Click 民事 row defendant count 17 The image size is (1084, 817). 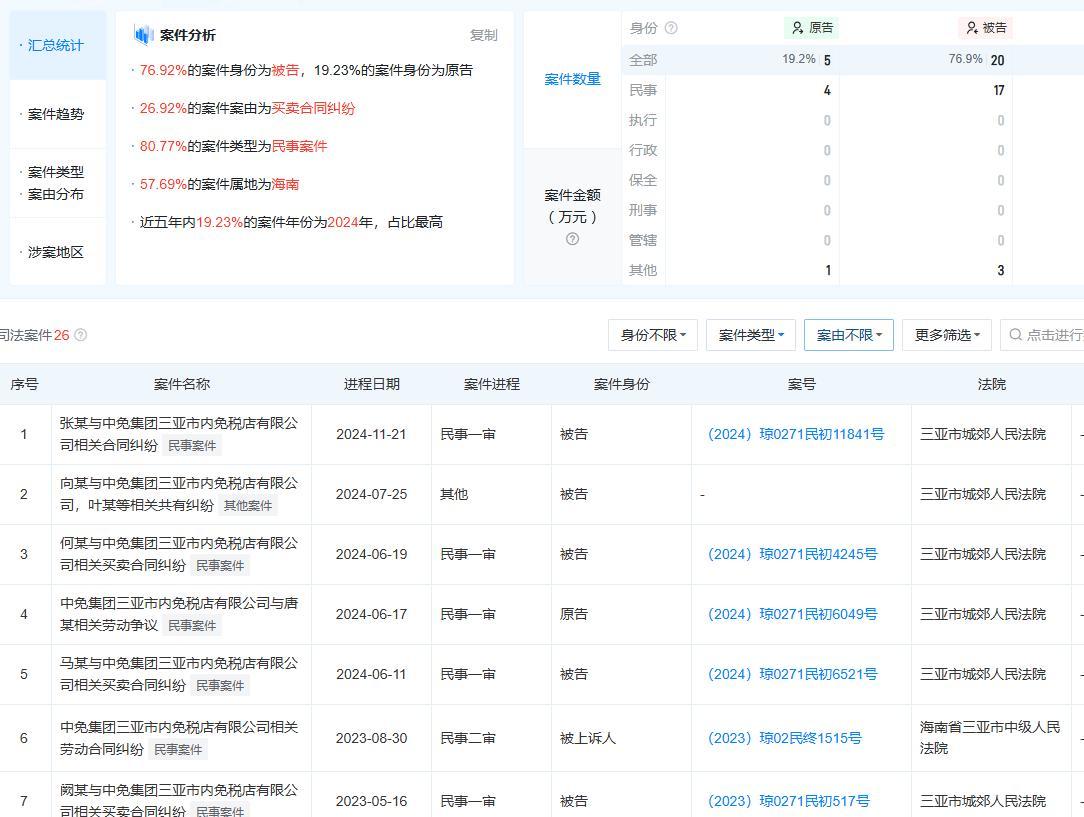click(998, 91)
